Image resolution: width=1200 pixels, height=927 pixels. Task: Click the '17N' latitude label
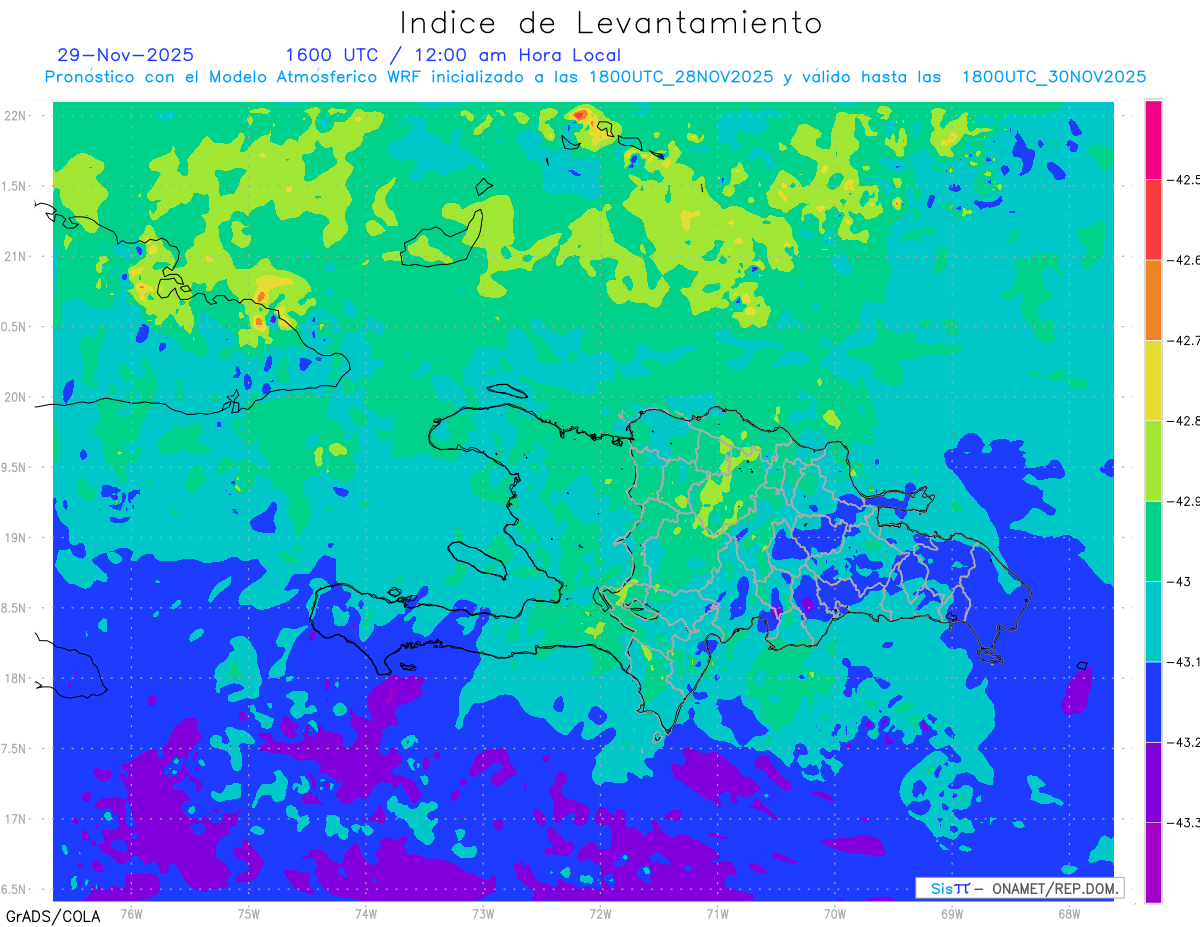pos(17,819)
